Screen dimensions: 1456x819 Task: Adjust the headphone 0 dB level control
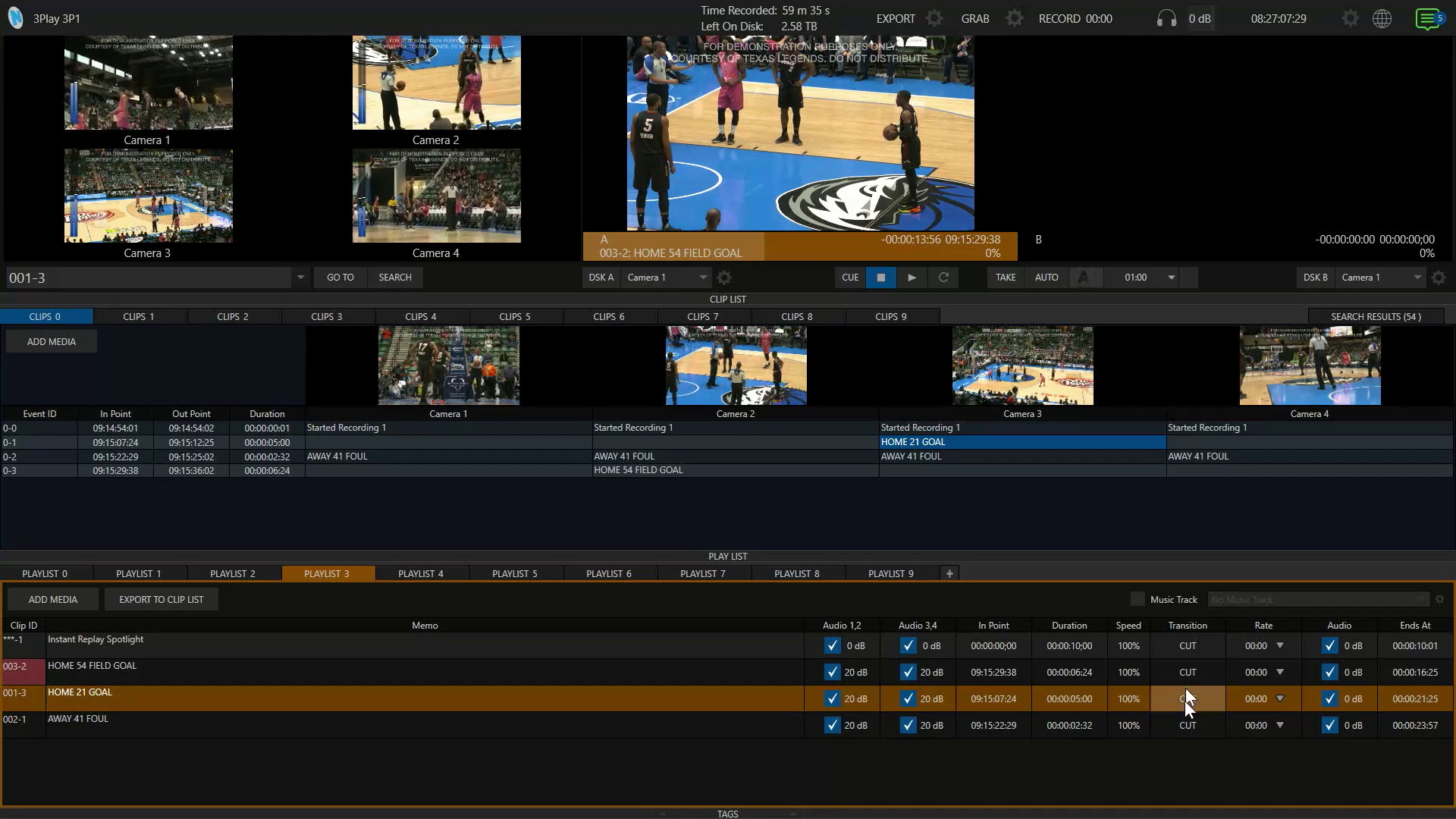coord(1200,18)
